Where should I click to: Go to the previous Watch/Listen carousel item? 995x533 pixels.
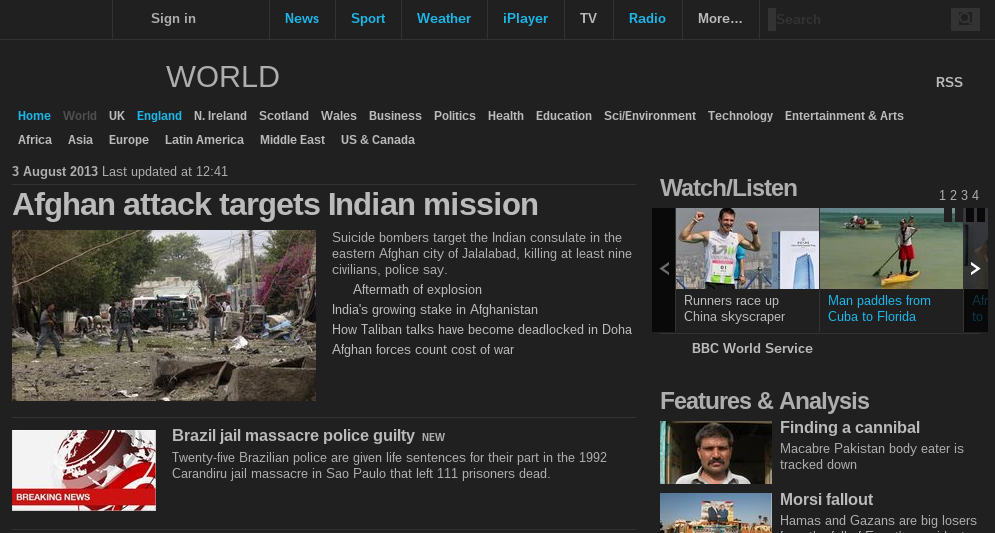[664, 269]
